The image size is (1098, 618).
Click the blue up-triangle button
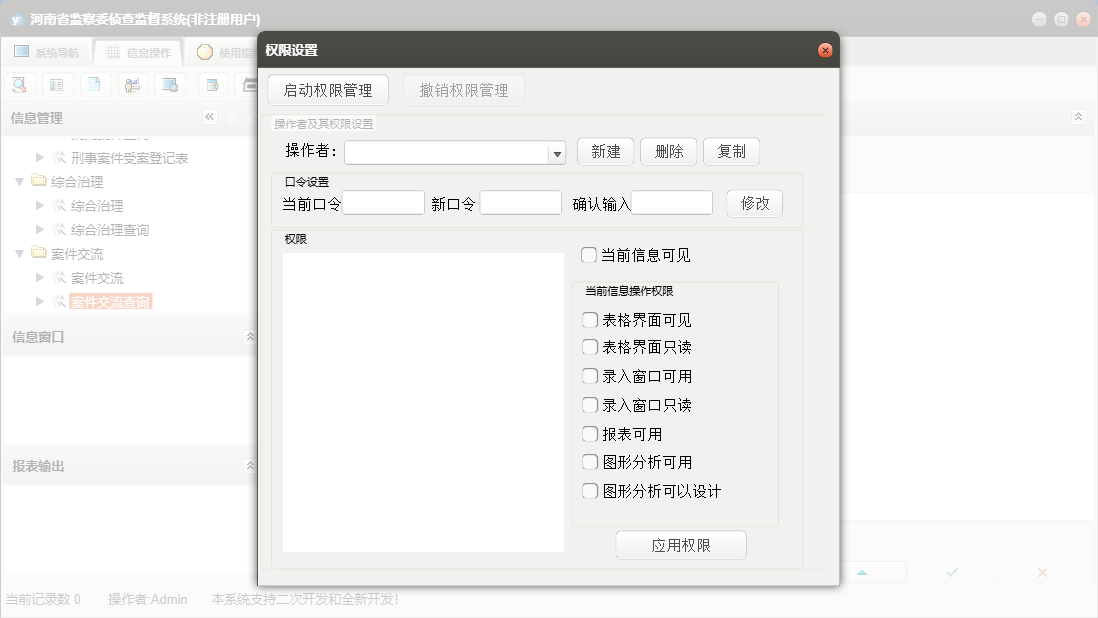tap(862, 573)
